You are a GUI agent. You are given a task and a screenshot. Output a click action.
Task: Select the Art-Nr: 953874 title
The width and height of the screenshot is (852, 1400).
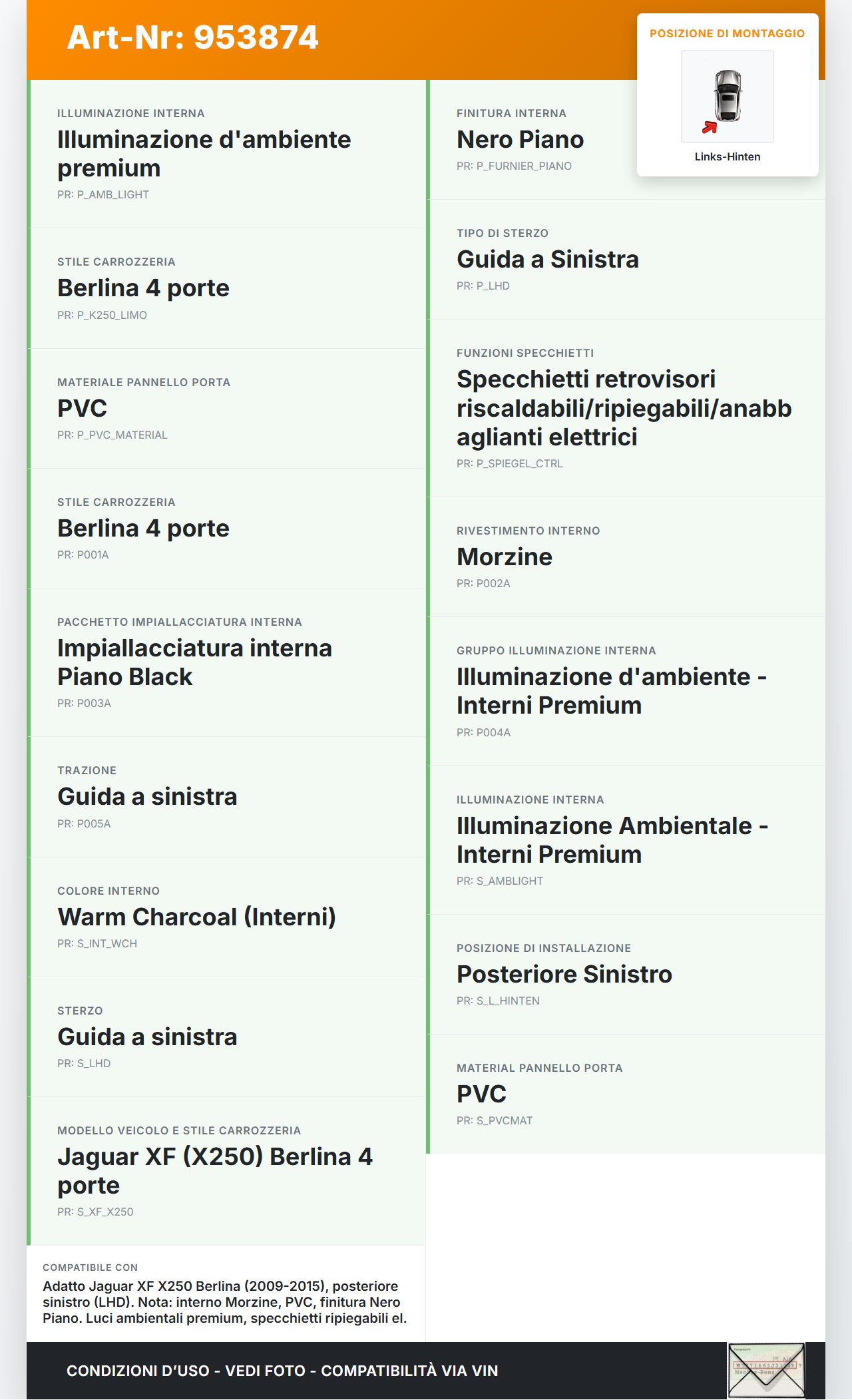[x=193, y=37]
